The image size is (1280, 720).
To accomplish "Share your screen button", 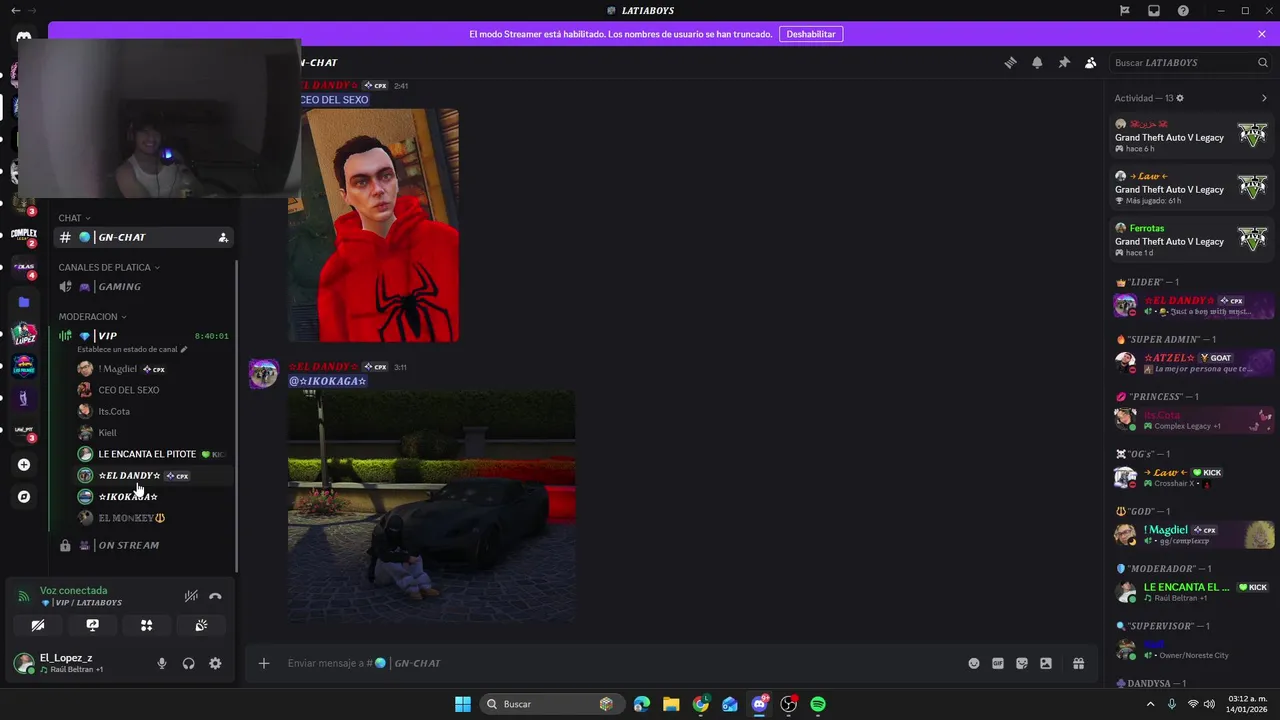I will [92, 625].
